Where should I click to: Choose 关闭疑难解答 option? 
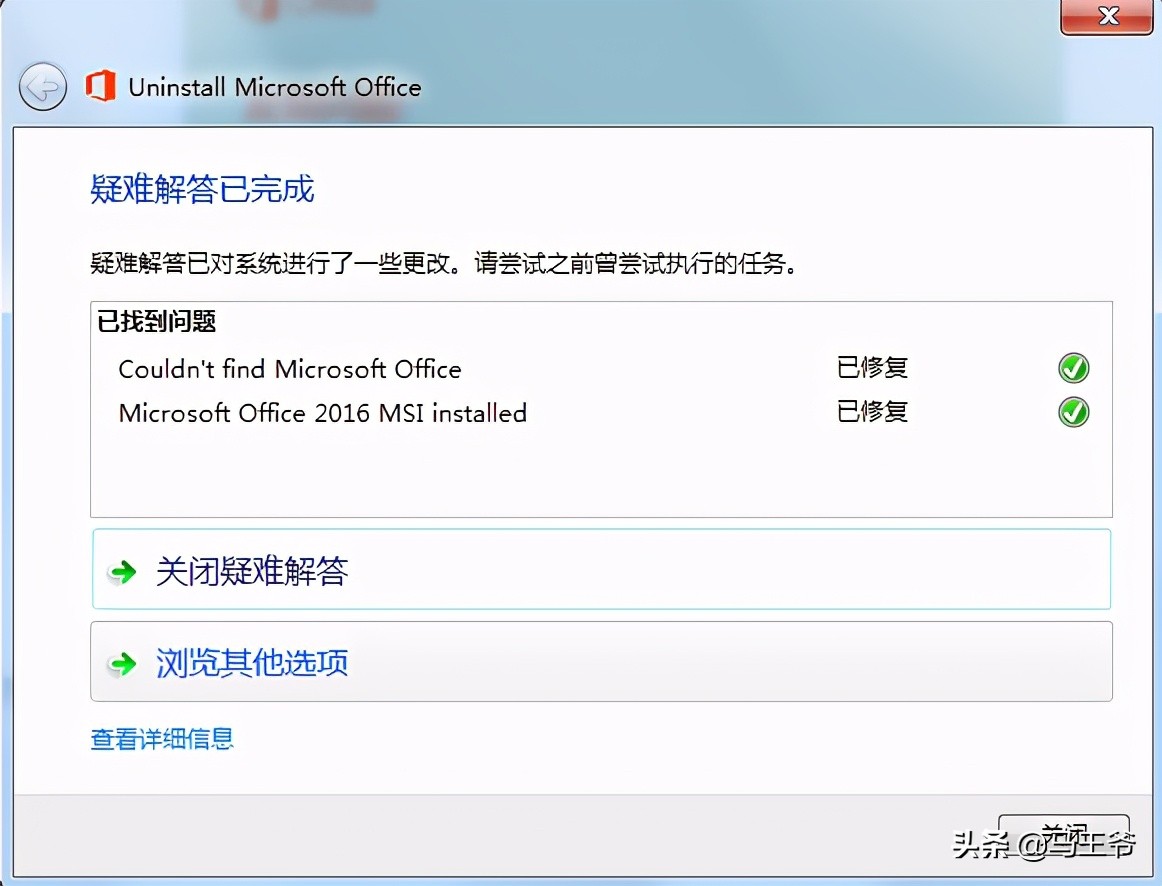601,569
